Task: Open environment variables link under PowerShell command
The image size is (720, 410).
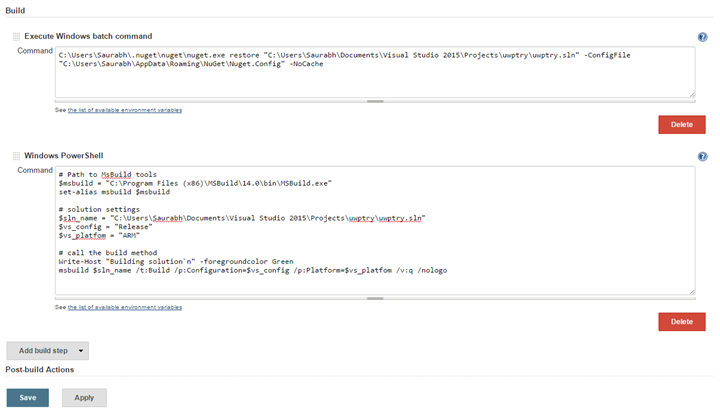Action: point(120,307)
